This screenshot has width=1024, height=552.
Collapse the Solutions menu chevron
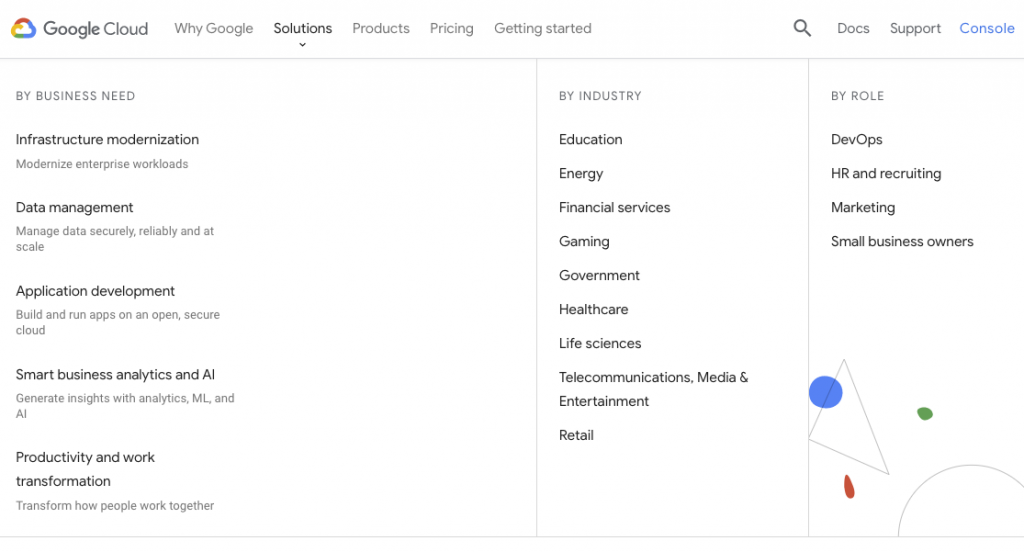tap(302, 45)
